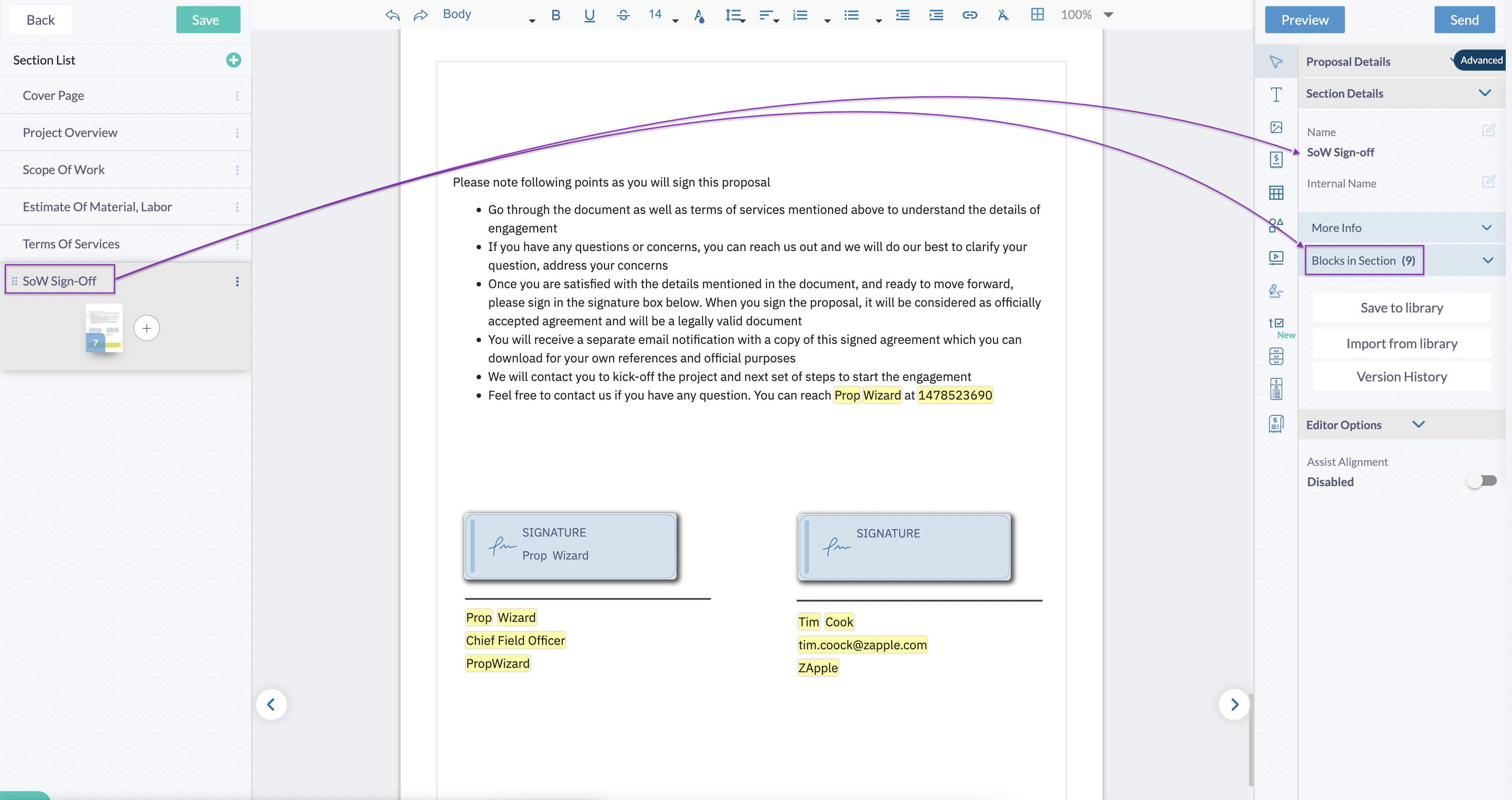
Task: Click the Save to library button
Action: point(1401,308)
